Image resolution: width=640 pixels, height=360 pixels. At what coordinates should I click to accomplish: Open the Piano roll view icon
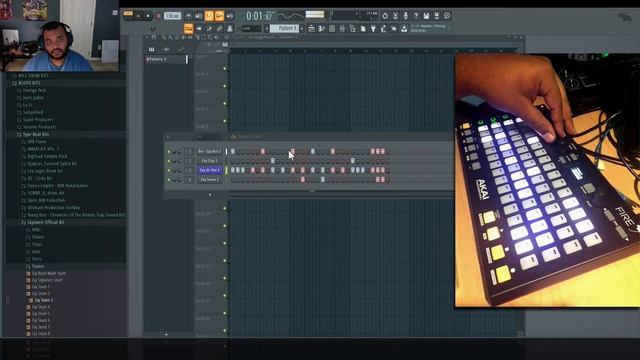pyautogui.click(x=322, y=29)
